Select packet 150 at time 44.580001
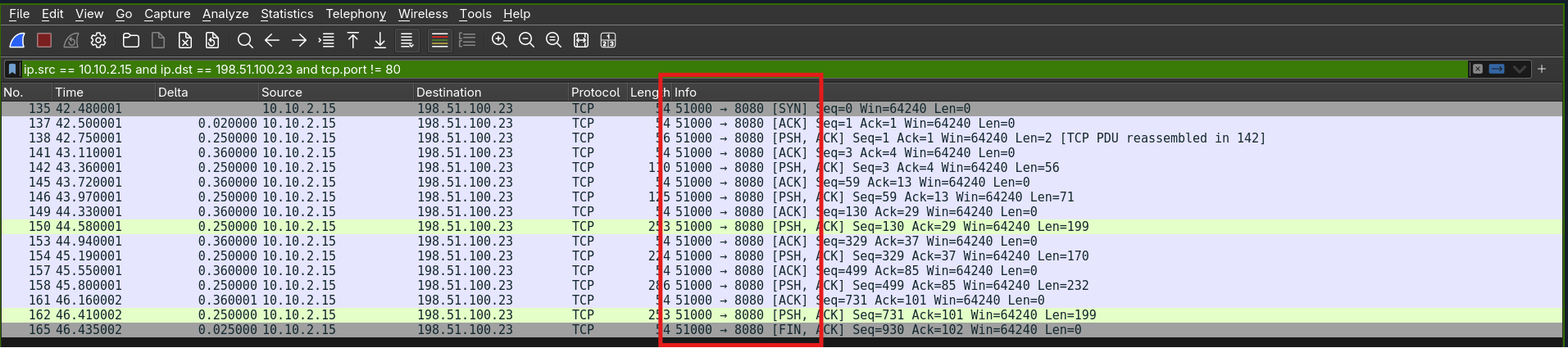 (x=784, y=227)
